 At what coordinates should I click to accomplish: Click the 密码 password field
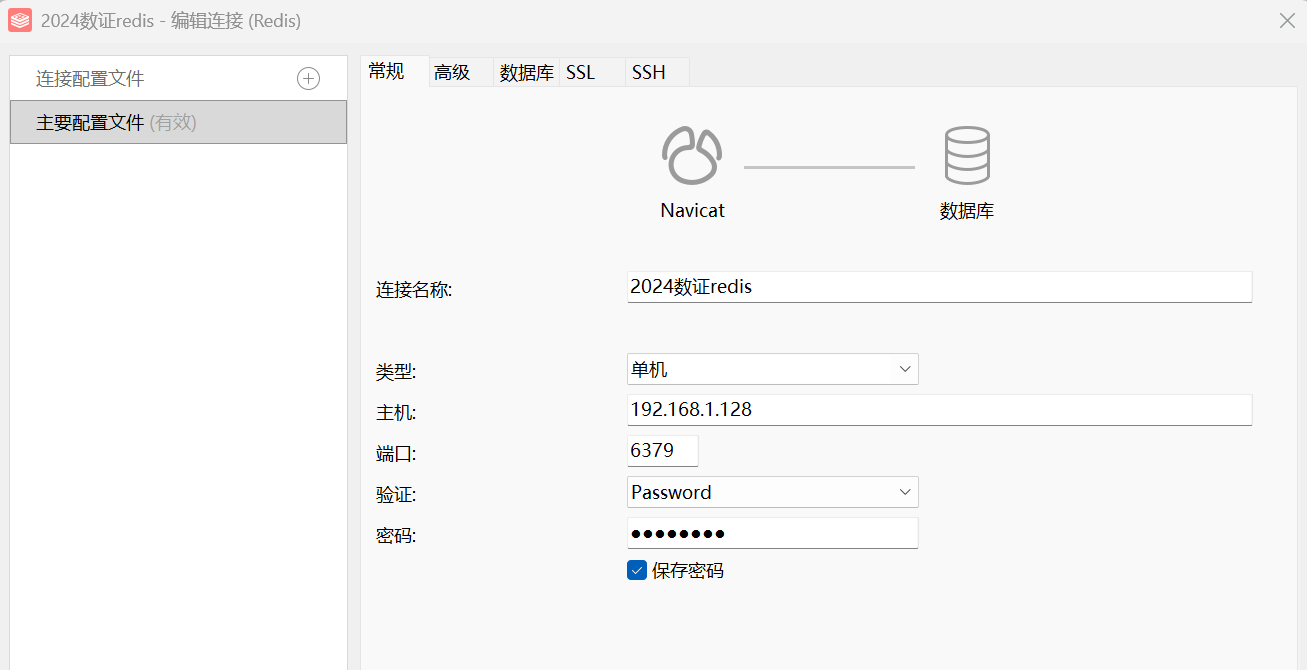(x=772, y=533)
